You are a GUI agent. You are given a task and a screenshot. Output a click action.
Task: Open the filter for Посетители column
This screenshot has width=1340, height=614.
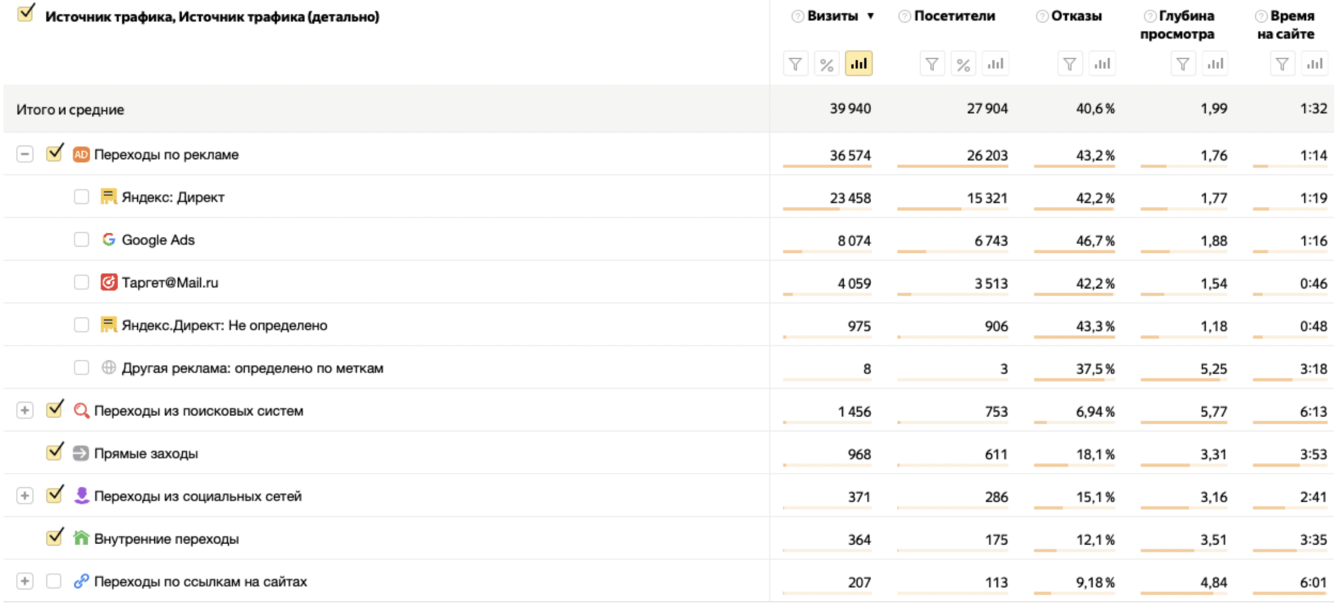click(932, 64)
